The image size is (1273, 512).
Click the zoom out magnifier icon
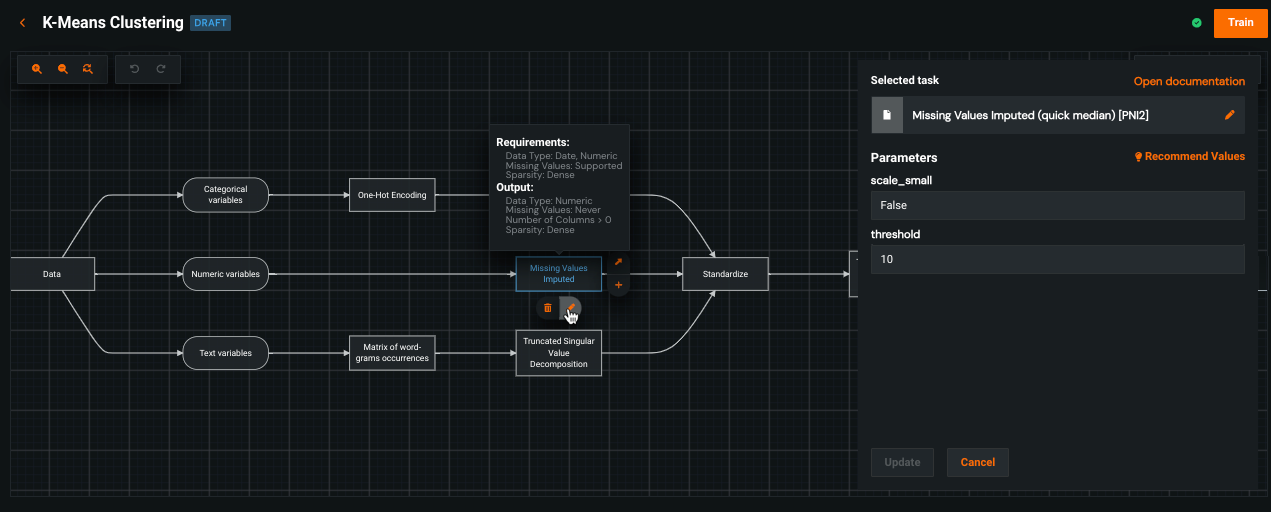click(63, 69)
